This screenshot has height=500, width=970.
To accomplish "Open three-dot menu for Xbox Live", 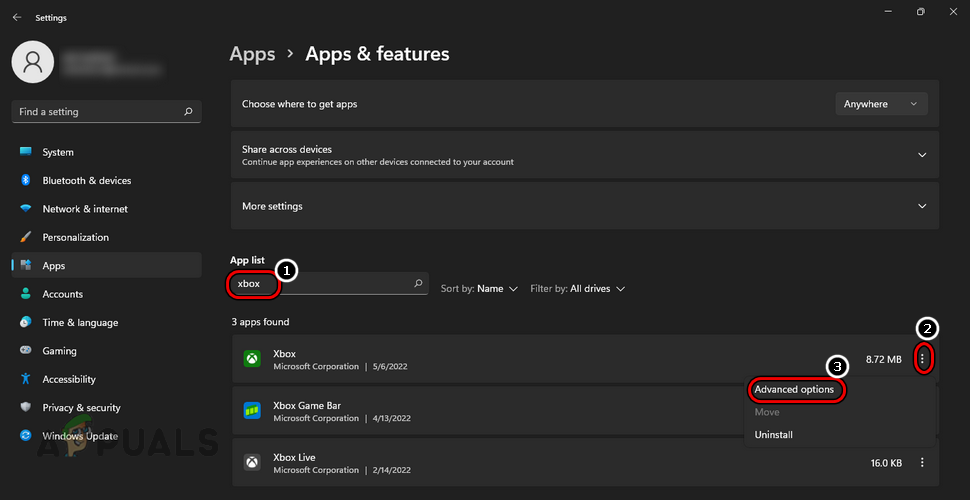I will 921,463.
